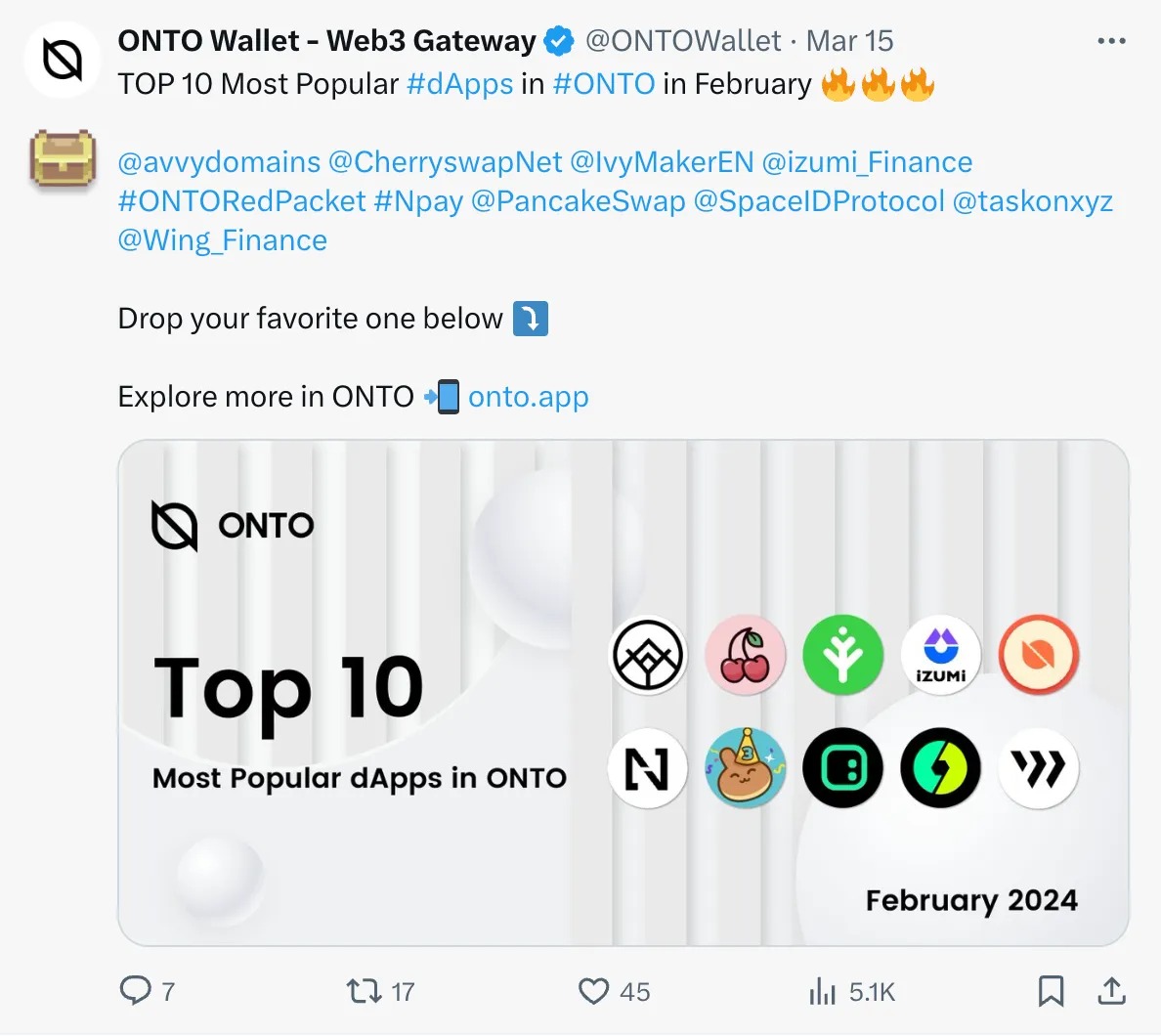The width and height of the screenshot is (1161, 1036).
Task: Open the #dApps hashtag
Action: (x=459, y=84)
